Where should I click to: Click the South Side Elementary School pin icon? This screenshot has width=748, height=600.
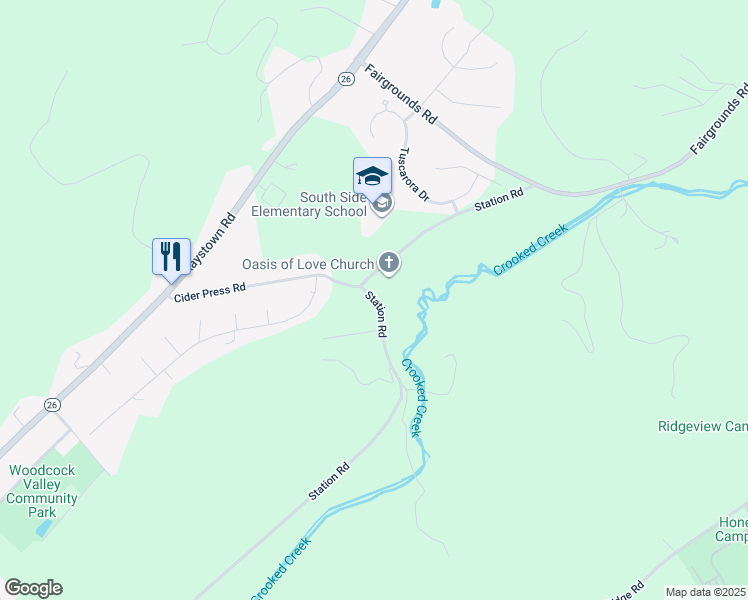pos(382,205)
